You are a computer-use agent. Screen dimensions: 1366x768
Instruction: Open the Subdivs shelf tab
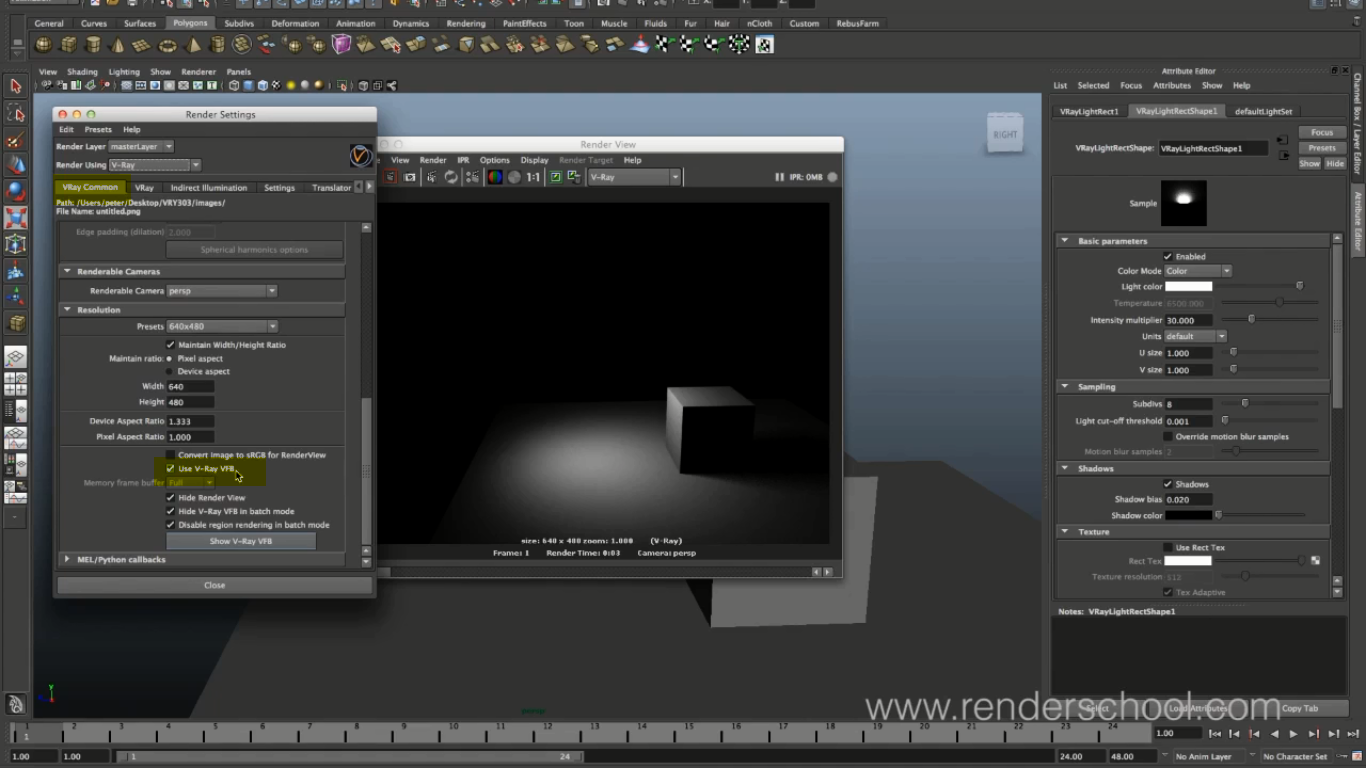click(239, 23)
